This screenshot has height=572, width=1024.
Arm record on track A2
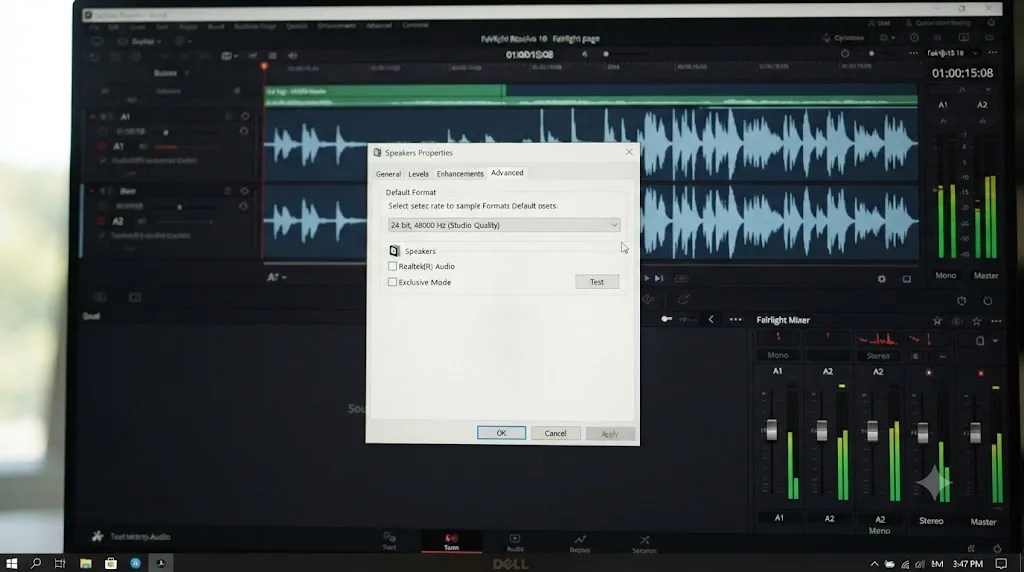pos(101,221)
